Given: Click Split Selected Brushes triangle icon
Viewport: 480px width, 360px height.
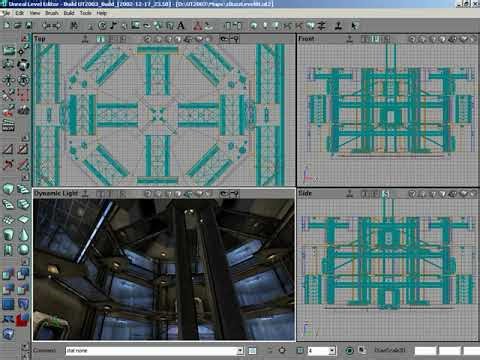Looking at the screenshot, I should point(23,149).
